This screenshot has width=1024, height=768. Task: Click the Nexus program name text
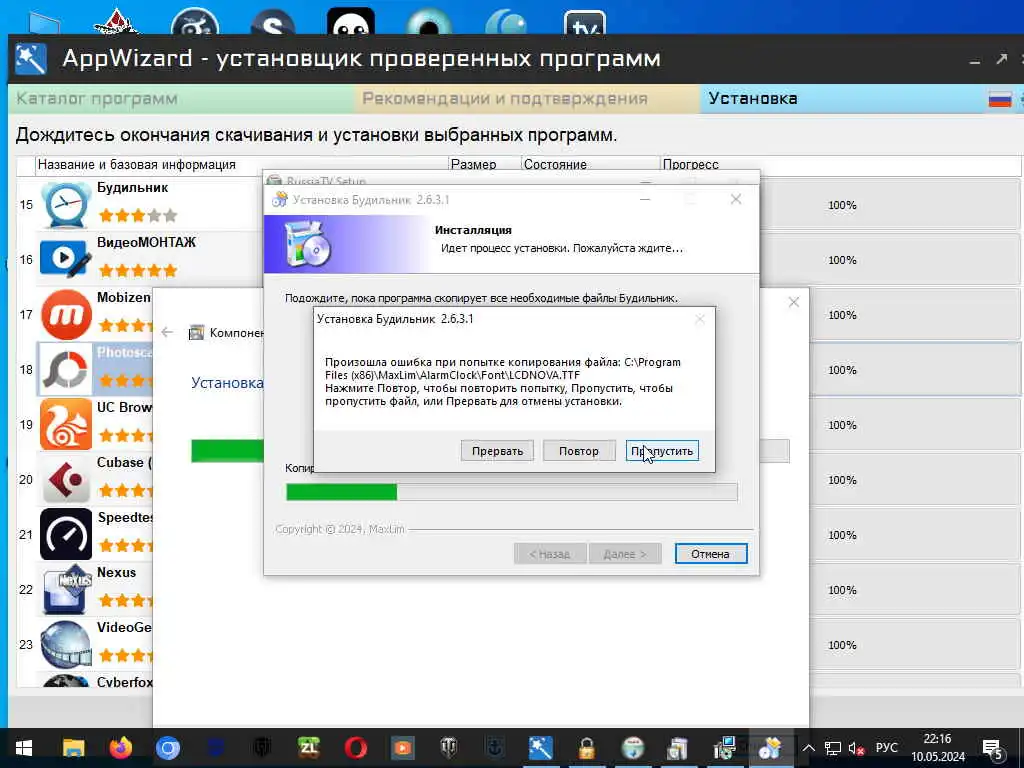pos(116,572)
